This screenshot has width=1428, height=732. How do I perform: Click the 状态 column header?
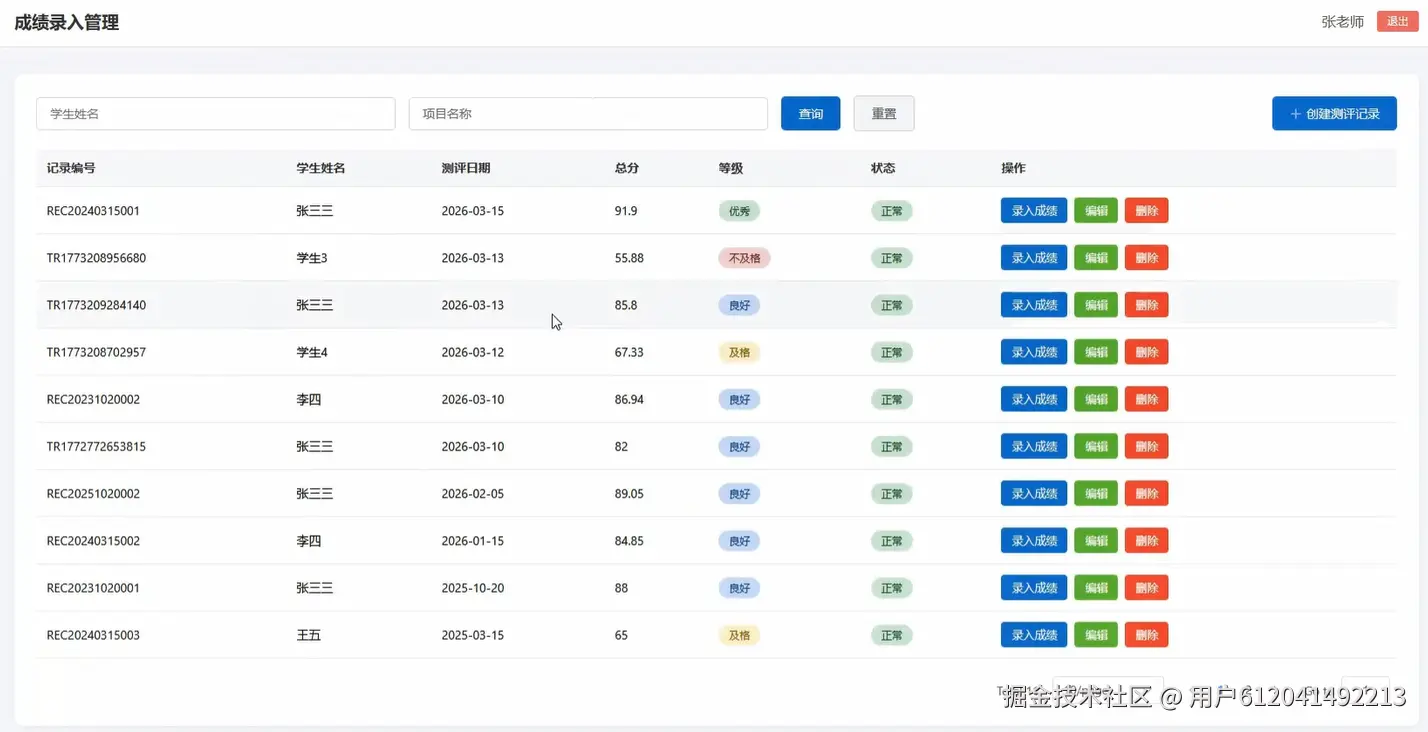(883, 168)
